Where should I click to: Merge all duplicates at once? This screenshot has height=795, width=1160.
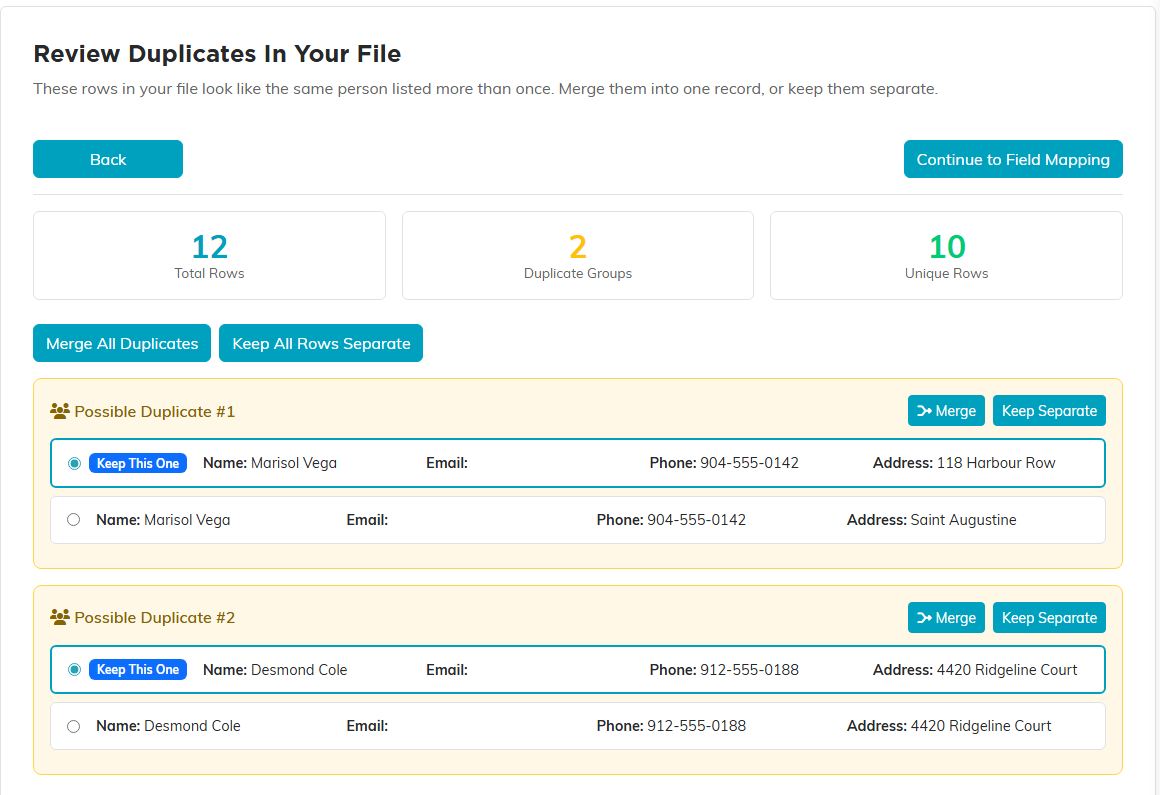click(122, 343)
